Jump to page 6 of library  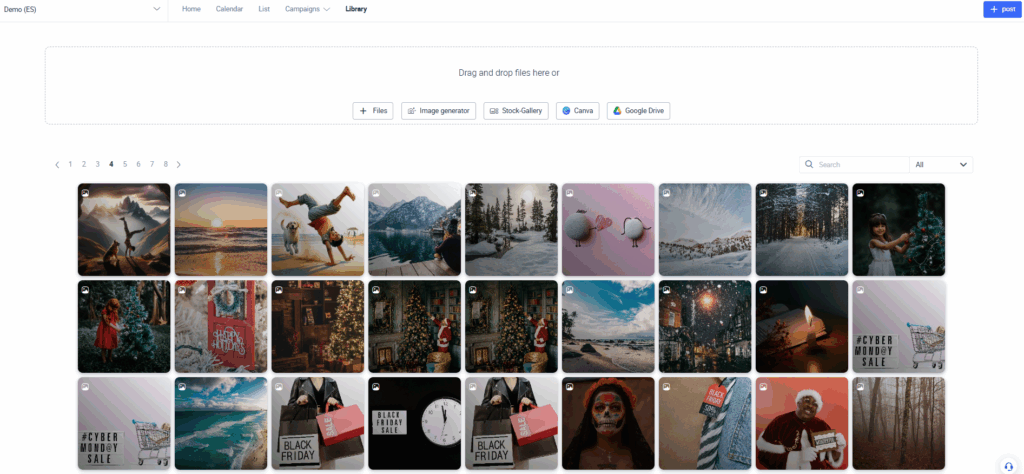click(x=138, y=164)
